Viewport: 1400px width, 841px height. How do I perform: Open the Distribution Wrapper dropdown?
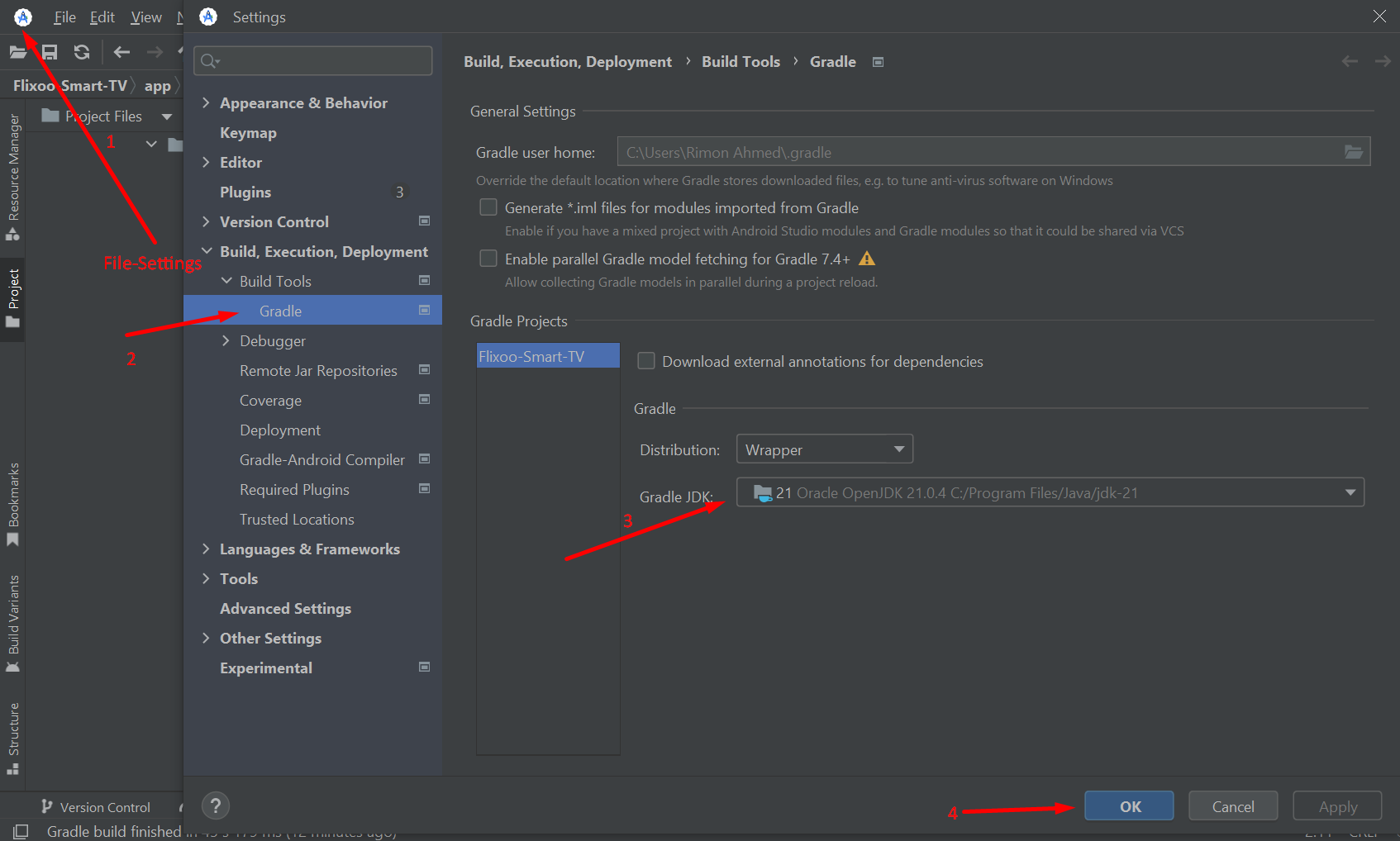(x=824, y=449)
